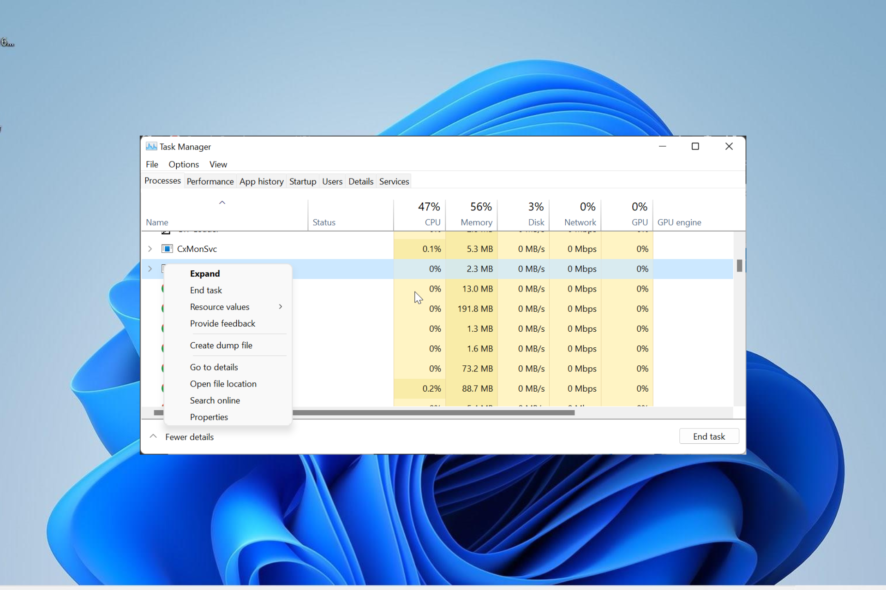Choose Open file location from the context menu
886x590 pixels.
click(x=225, y=383)
